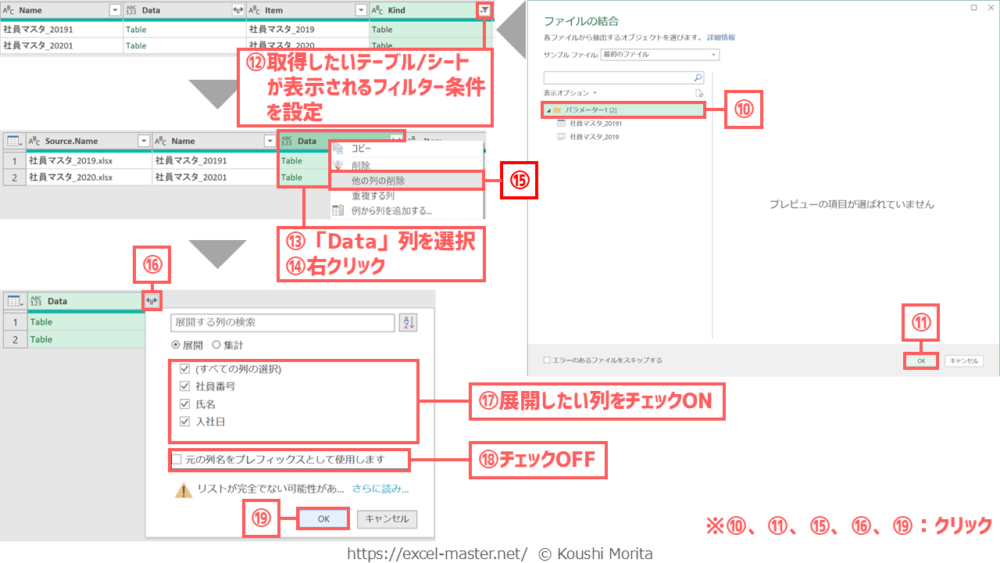Enable エラーのあるファイルをスキップする checkbox
Image resolution: width=1000 pixels, height=563 pixels.
[547, 360]
